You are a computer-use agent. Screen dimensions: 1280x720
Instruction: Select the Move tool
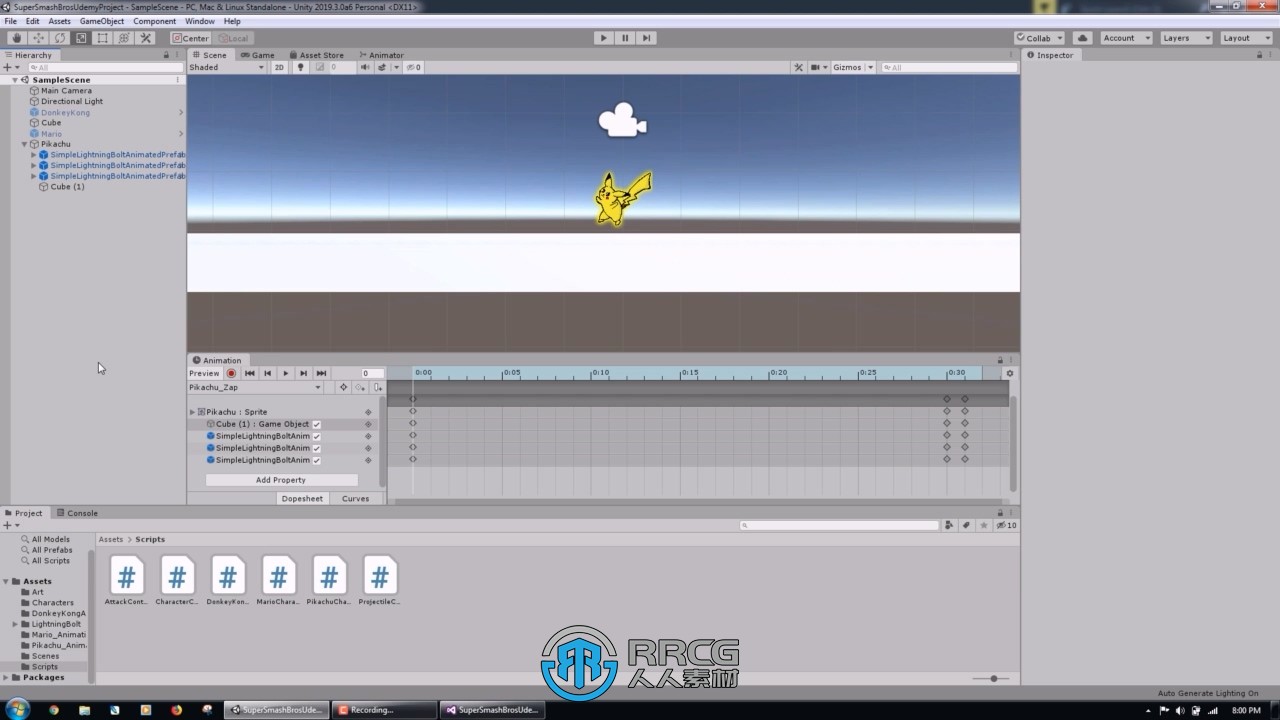point(38,38)
